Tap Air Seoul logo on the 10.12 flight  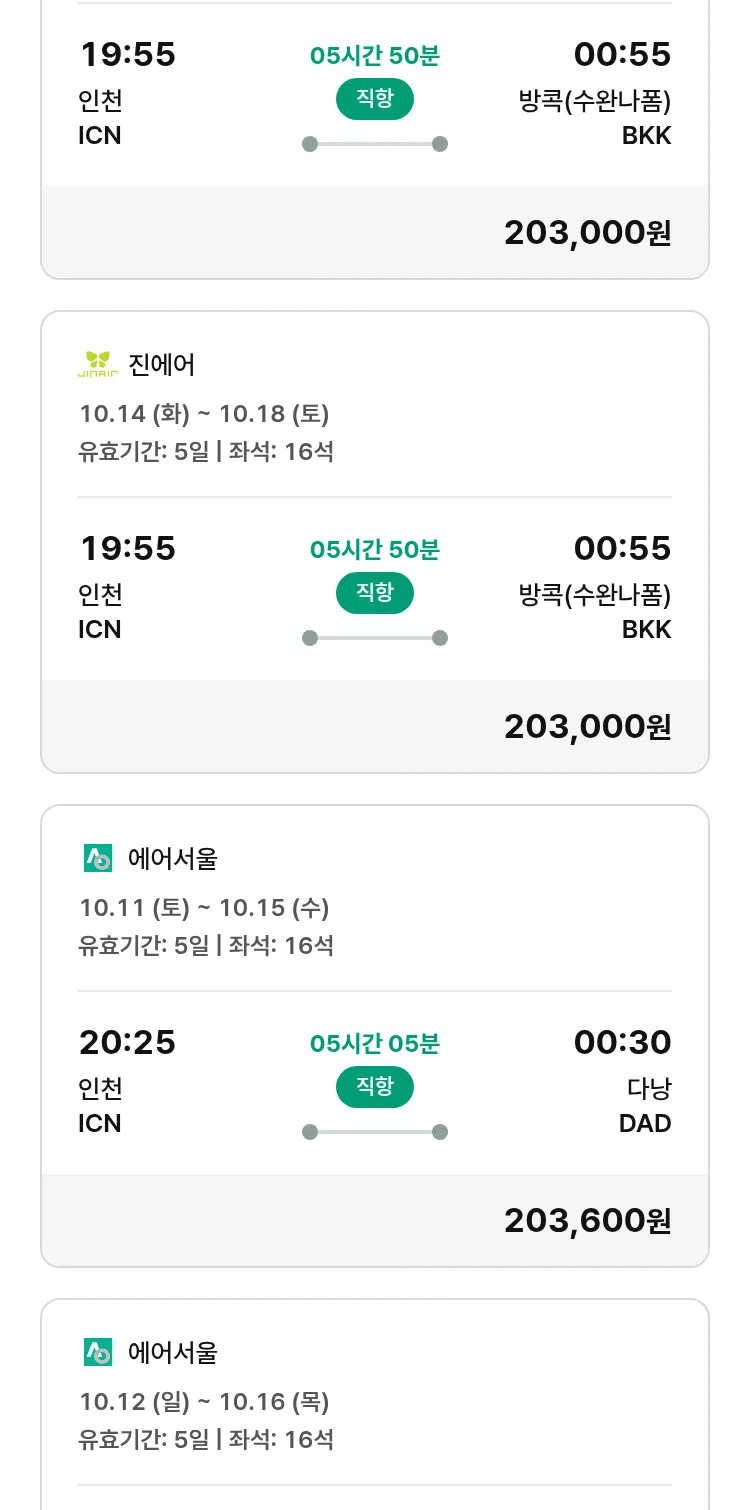click(98, 1352)
